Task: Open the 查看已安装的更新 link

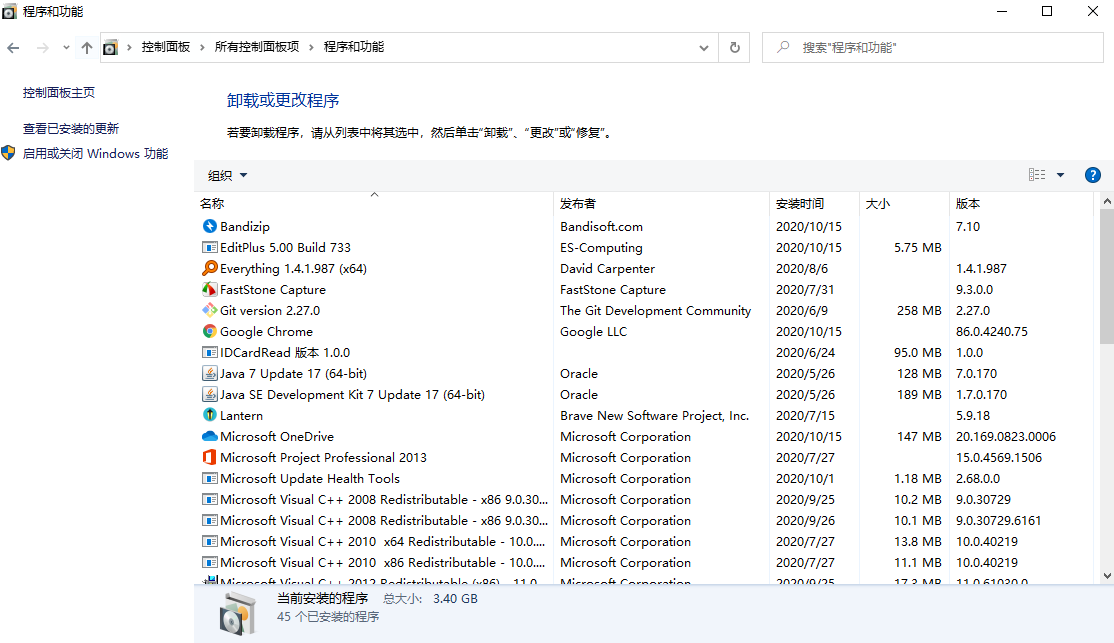Action: [x=70, y=129]
